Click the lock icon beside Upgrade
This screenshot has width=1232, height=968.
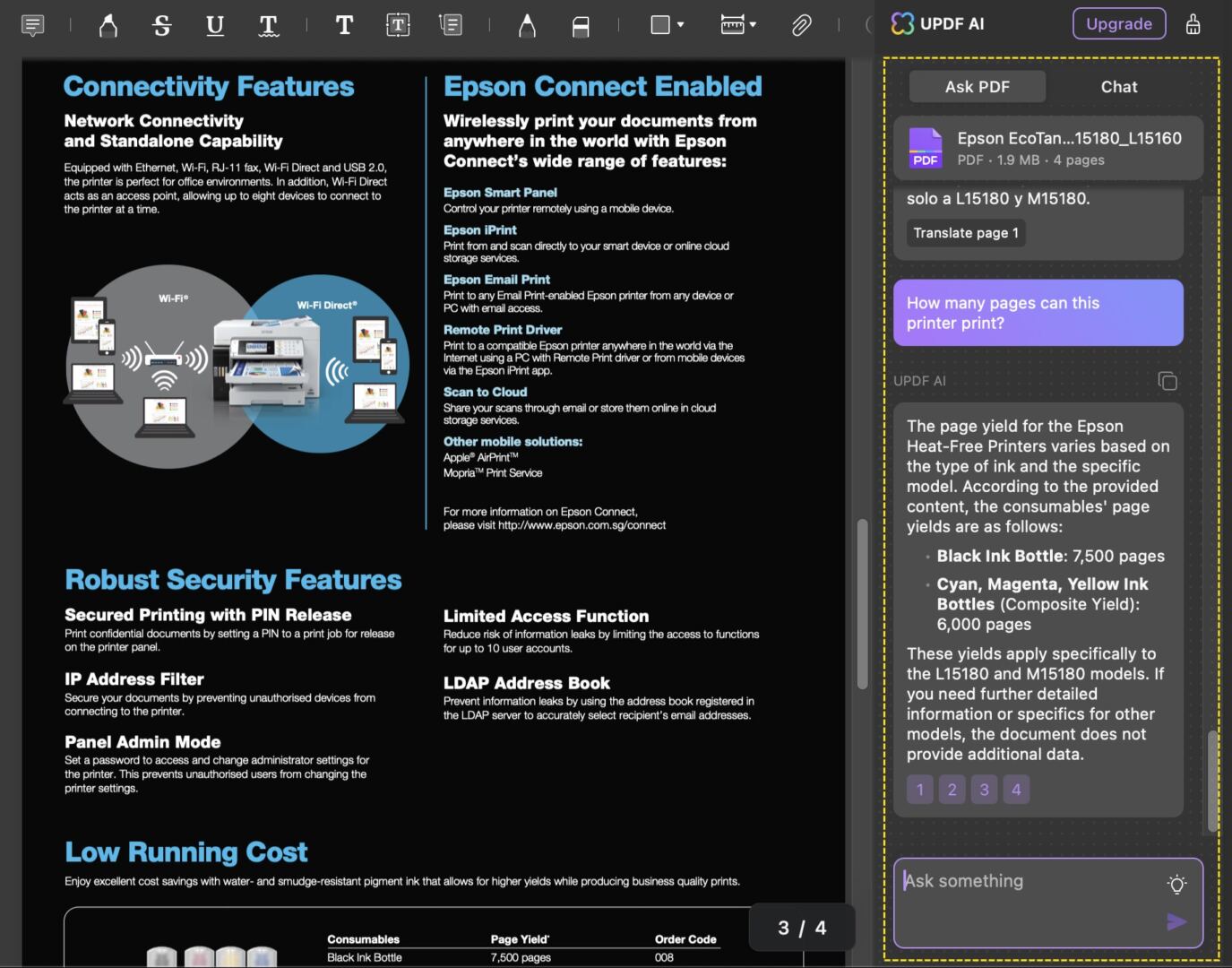[x=1193, y=23]
